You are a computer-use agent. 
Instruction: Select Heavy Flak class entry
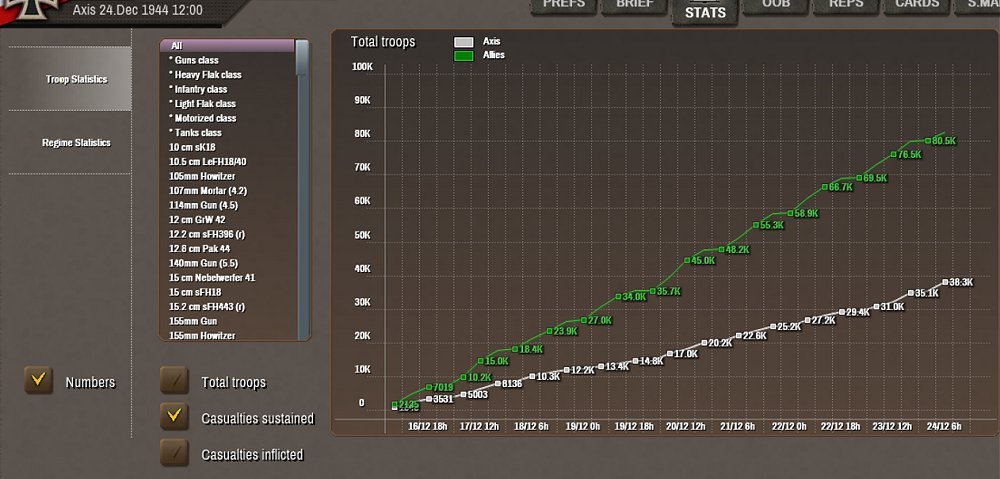(227, 75)
